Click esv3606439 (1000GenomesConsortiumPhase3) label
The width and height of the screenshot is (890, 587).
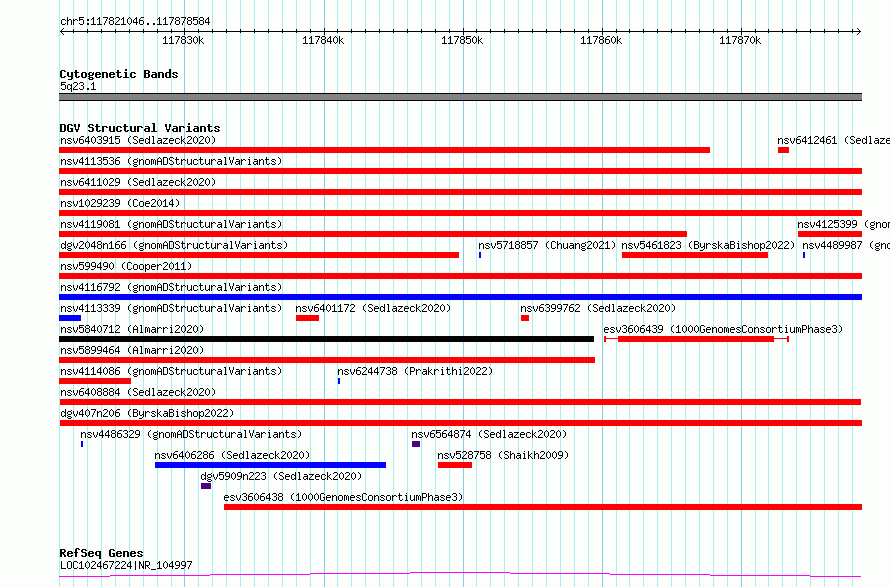(723, 329)
